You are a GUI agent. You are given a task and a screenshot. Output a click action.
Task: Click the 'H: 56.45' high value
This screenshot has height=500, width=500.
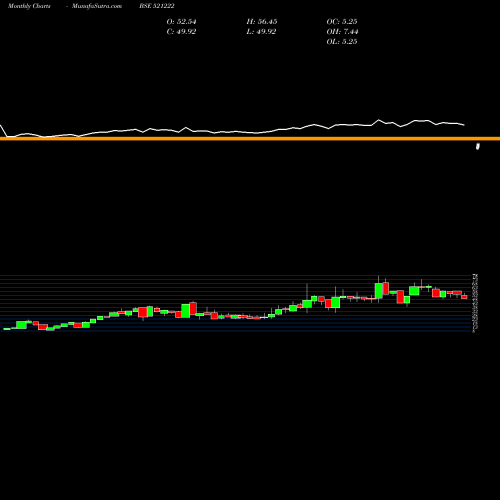click(x=262, y=22)
